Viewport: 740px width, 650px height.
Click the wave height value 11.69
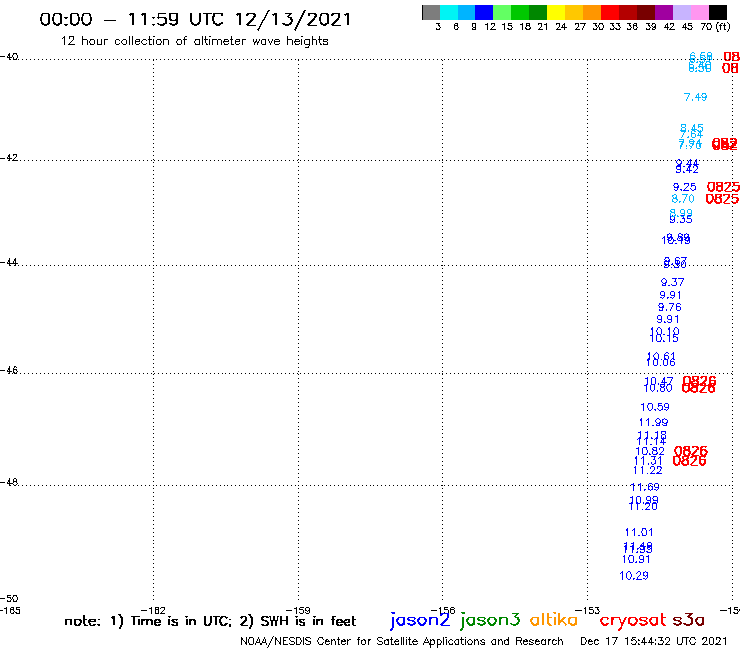coord(645,487)
